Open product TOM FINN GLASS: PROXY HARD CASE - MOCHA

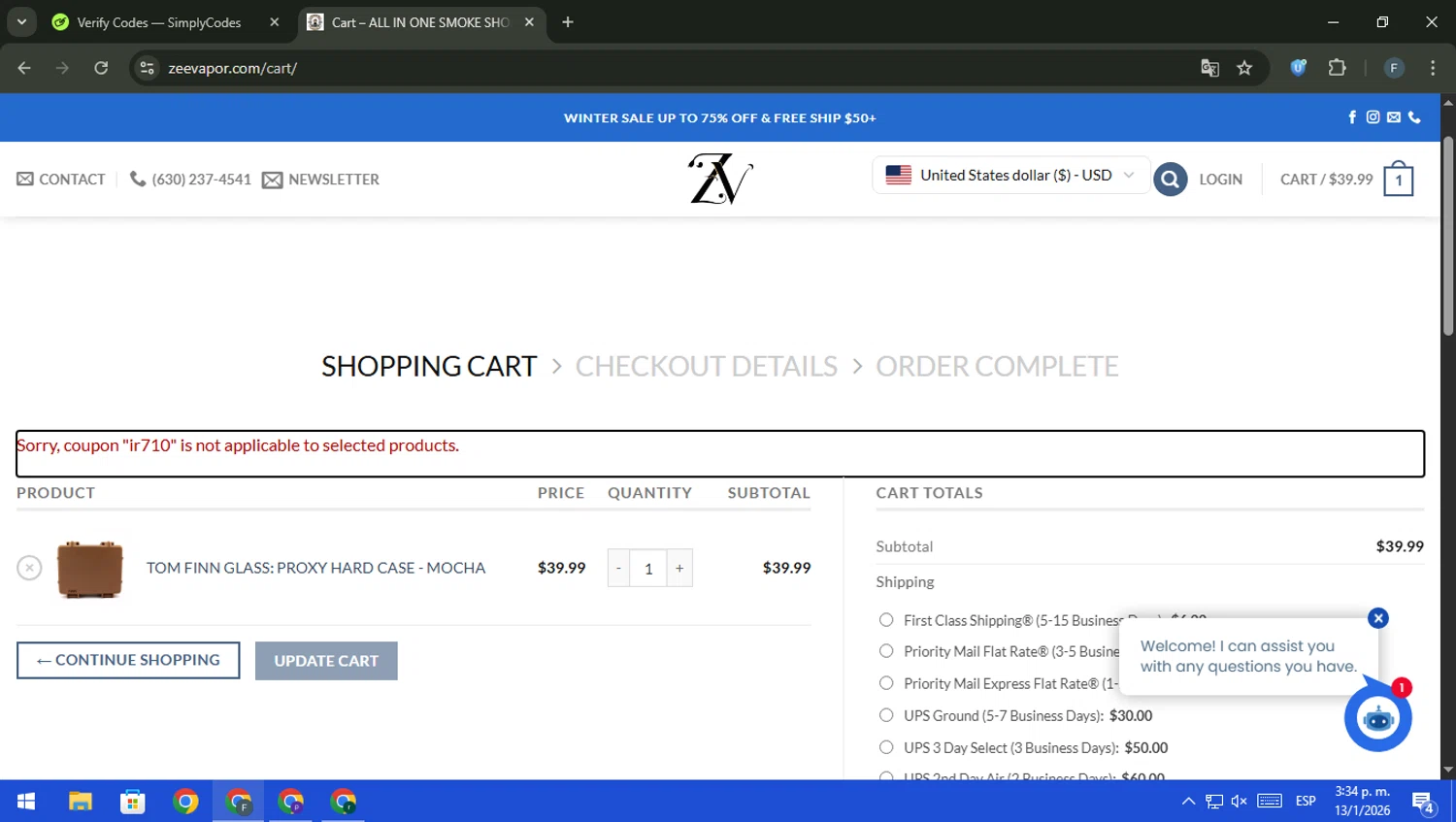pos(315,568)
